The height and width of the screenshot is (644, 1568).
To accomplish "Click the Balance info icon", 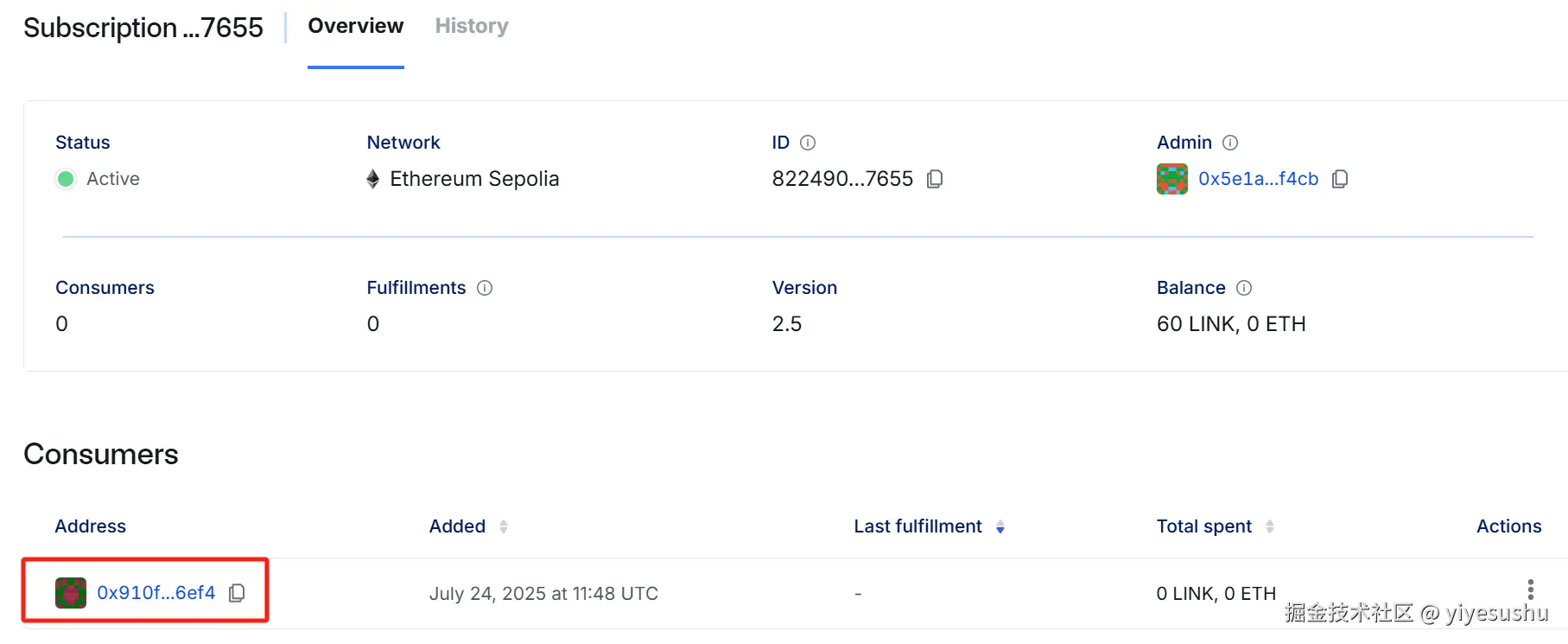I will 1244,288.
